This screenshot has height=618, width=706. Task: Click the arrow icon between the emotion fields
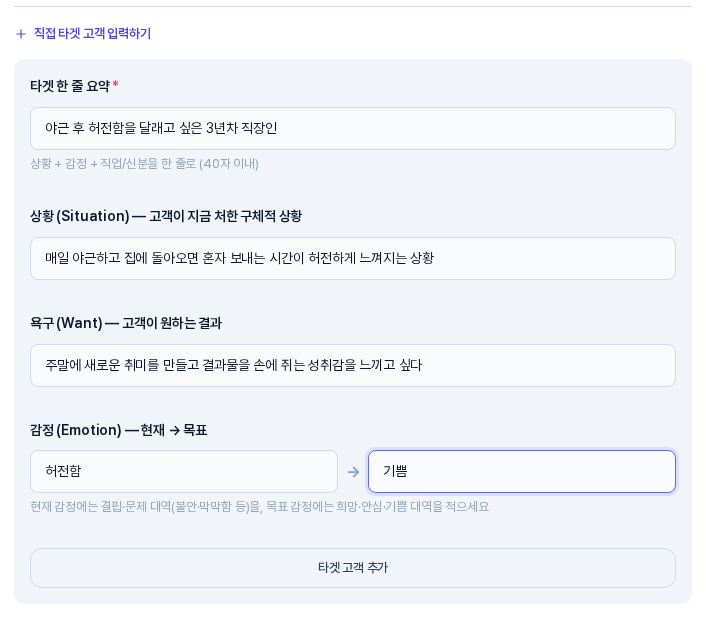coord(353,472)
